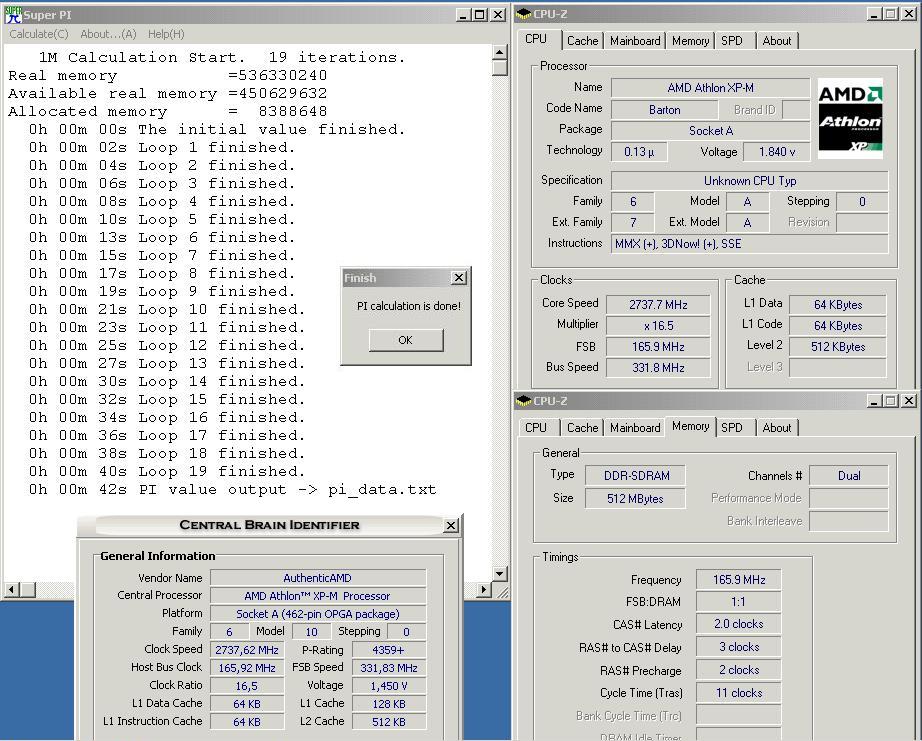The image size is (922, 741).
Task: Maximize the Super PI window
Action: (x=480, y=15)
